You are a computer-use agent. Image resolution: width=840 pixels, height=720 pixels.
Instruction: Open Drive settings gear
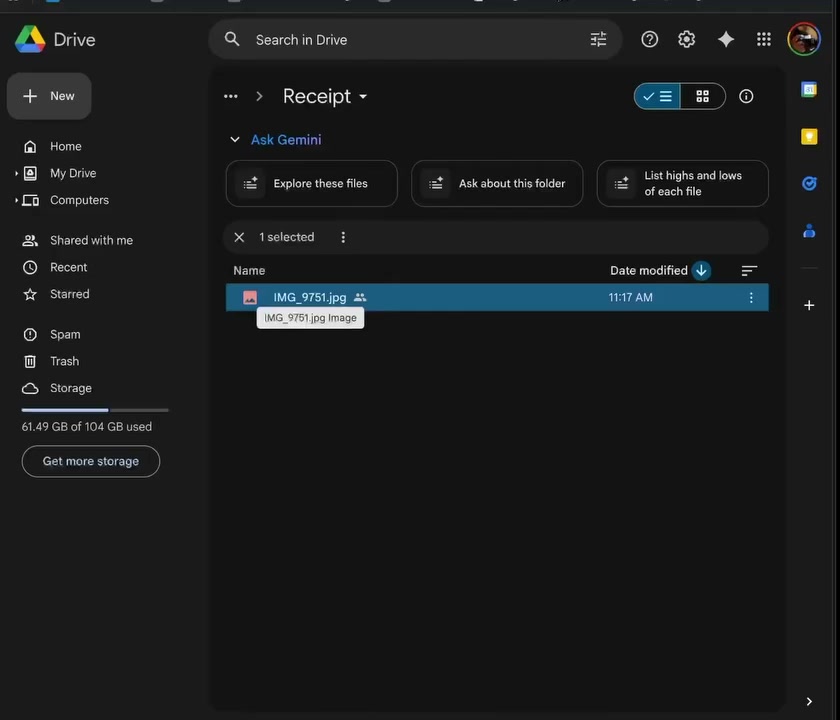686,39
